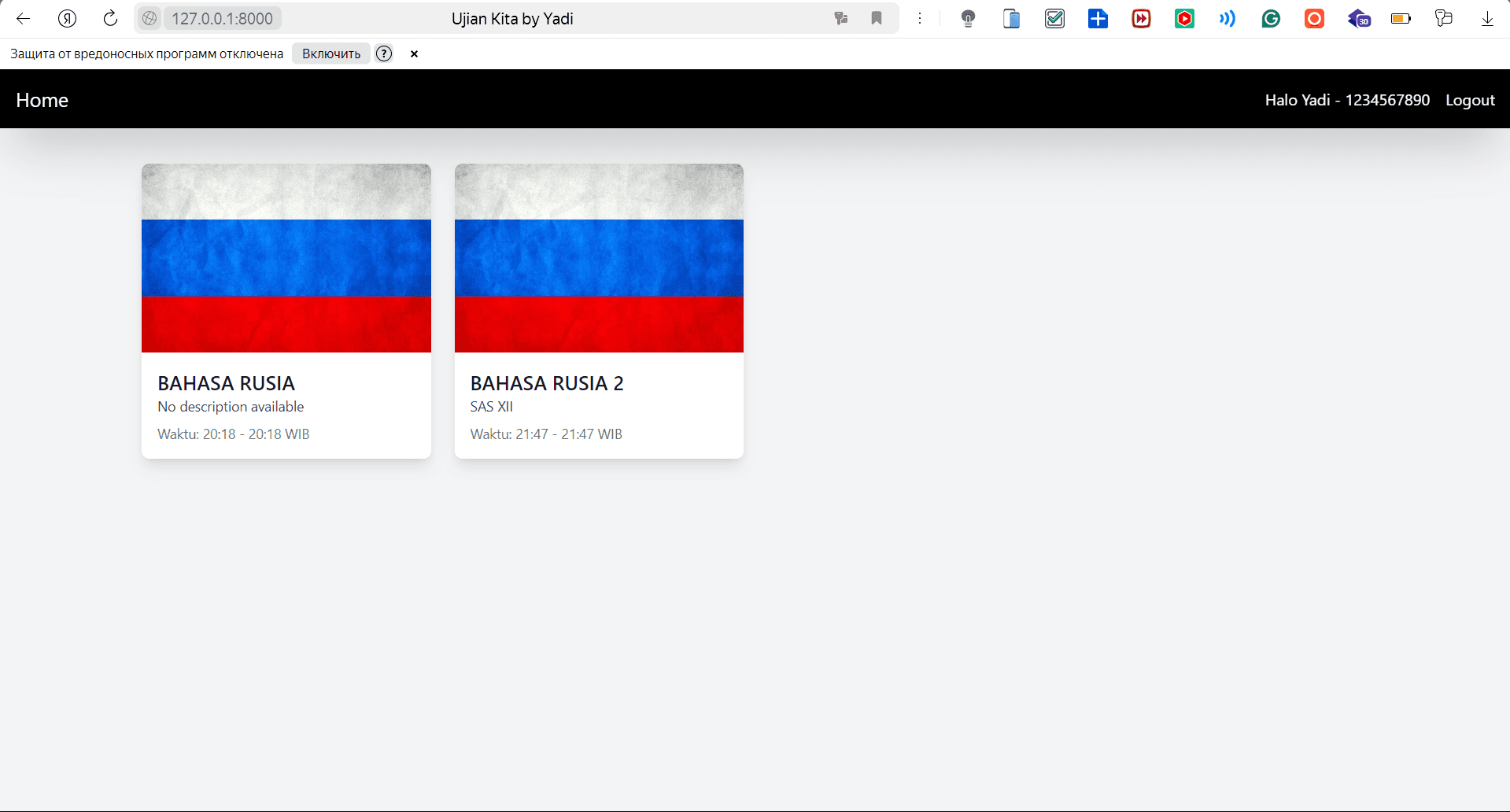The image size is (1510, 812).
Task: Click the checkmark extension icon
Action: (1054, 19)
